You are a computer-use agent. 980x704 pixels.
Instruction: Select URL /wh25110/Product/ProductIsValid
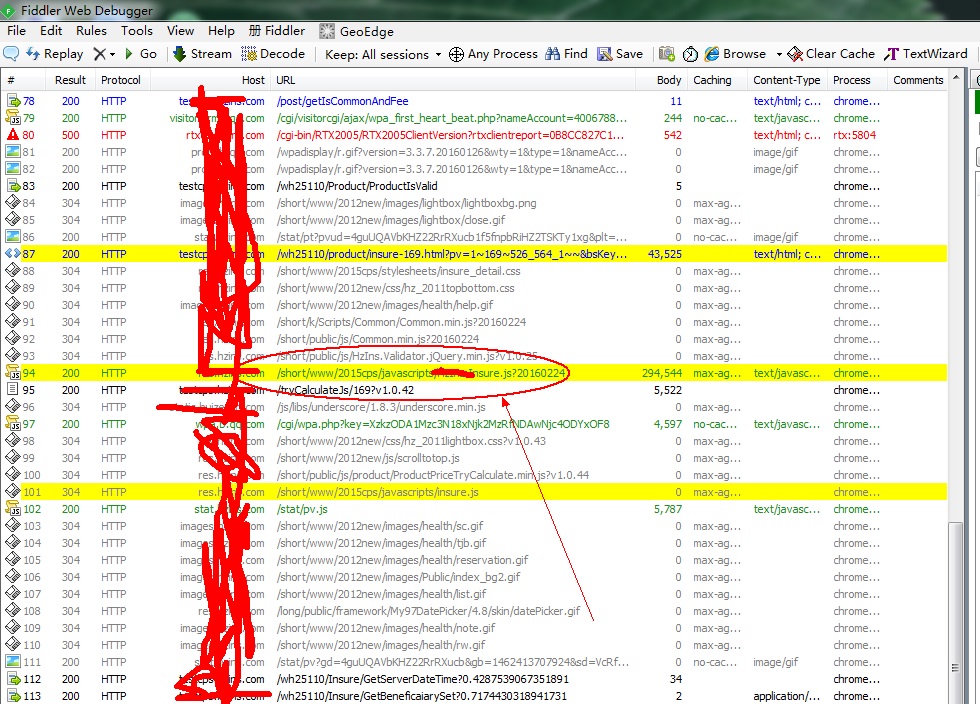pos(357,186)
